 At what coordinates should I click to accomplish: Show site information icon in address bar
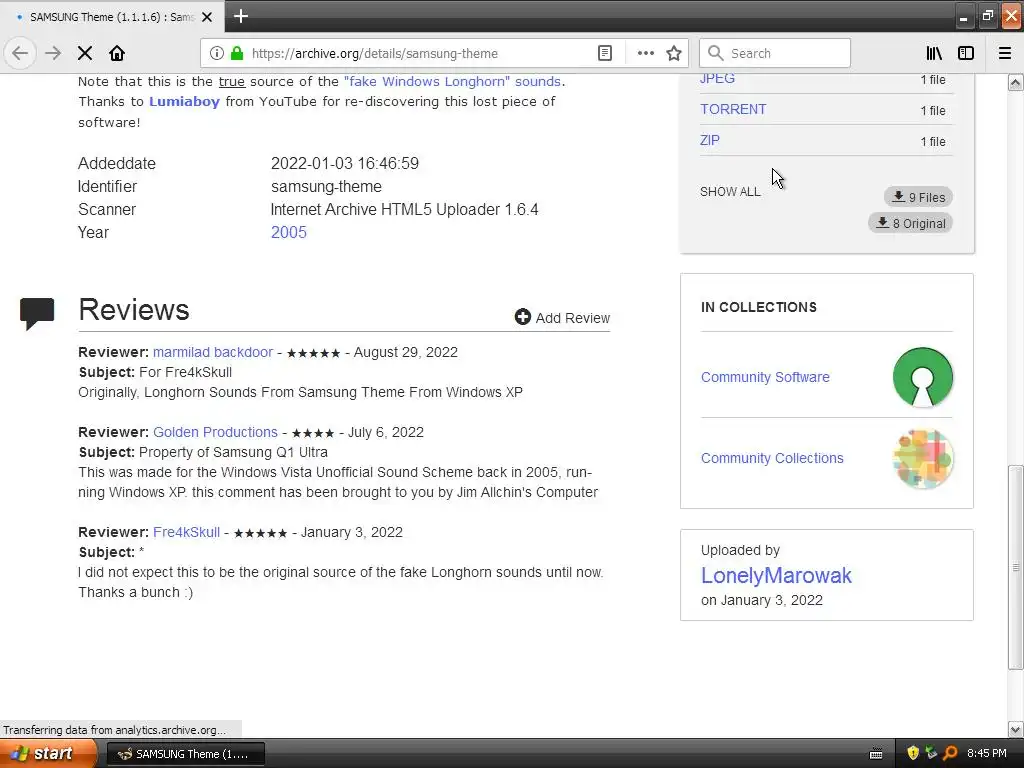point(217,53)
